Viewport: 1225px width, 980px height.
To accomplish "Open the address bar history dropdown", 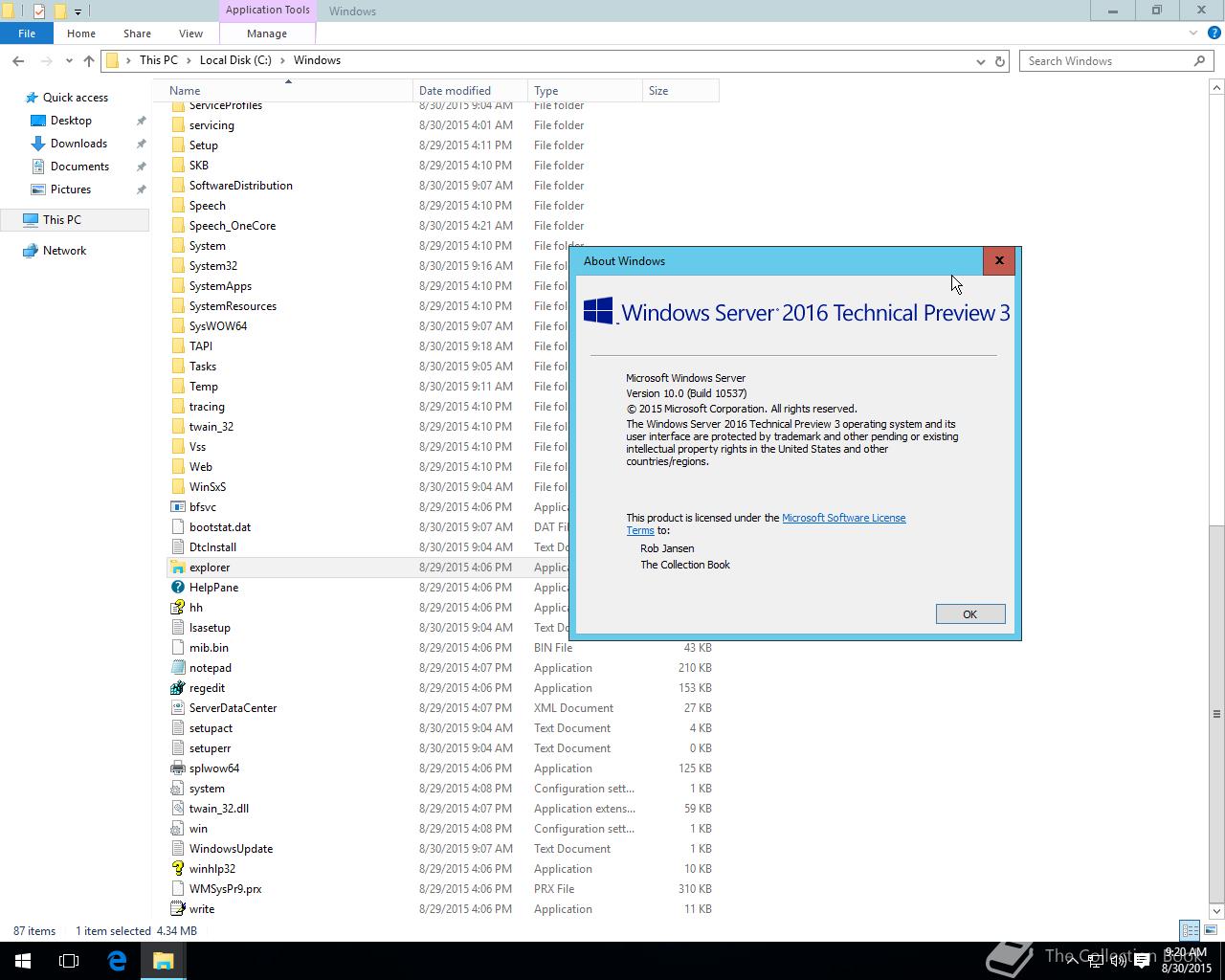I will (x=980, y=61).
